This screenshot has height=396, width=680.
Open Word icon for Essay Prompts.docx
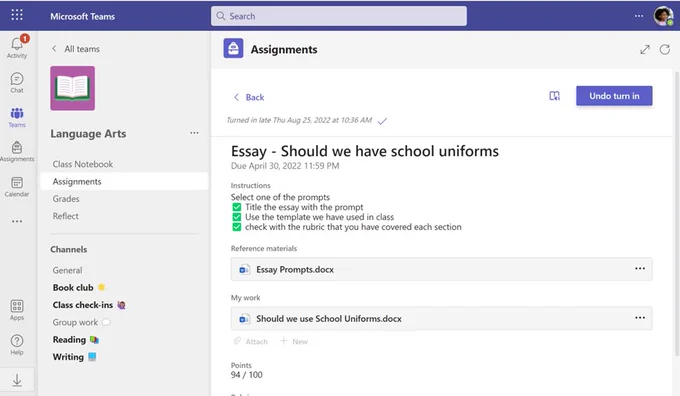[244, 269]
